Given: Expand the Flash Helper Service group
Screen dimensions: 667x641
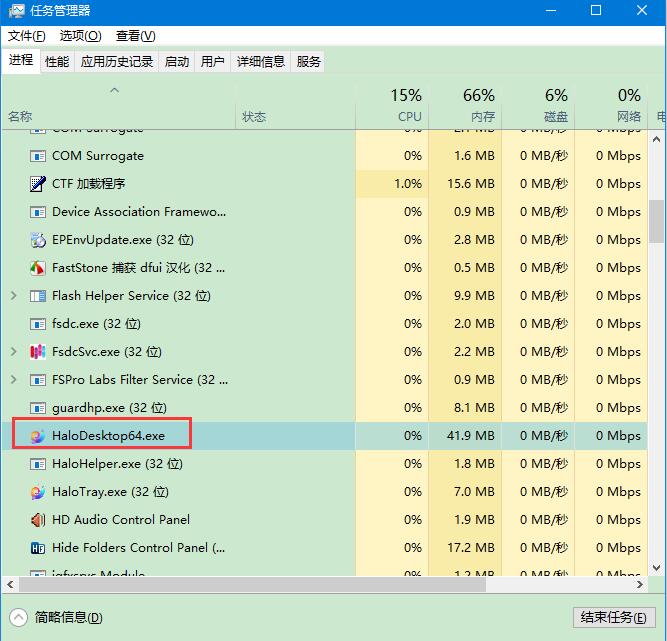Looking at the screenshot, I should (13, 296).
